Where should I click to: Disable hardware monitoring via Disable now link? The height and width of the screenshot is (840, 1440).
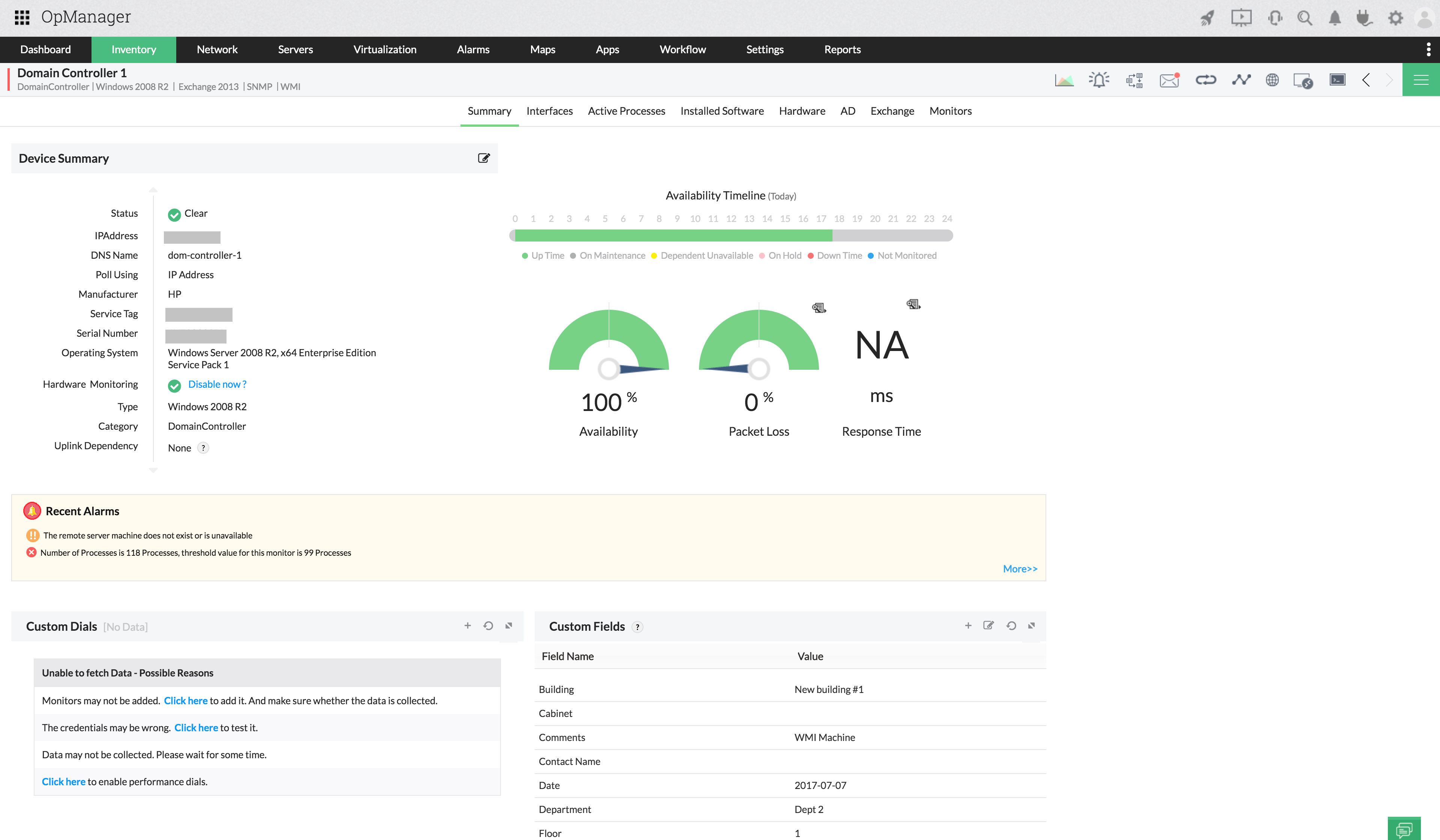(217, 384)
